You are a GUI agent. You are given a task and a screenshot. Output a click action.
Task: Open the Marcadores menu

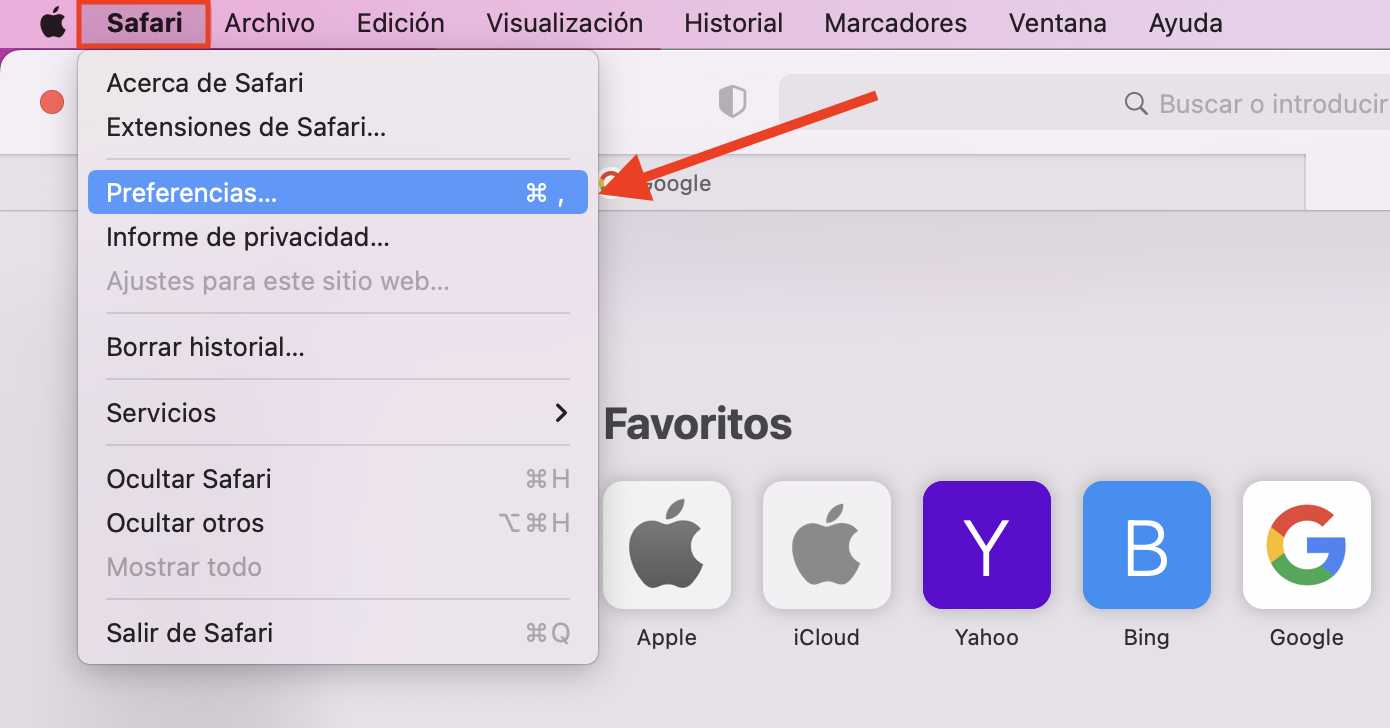(896, 23)
